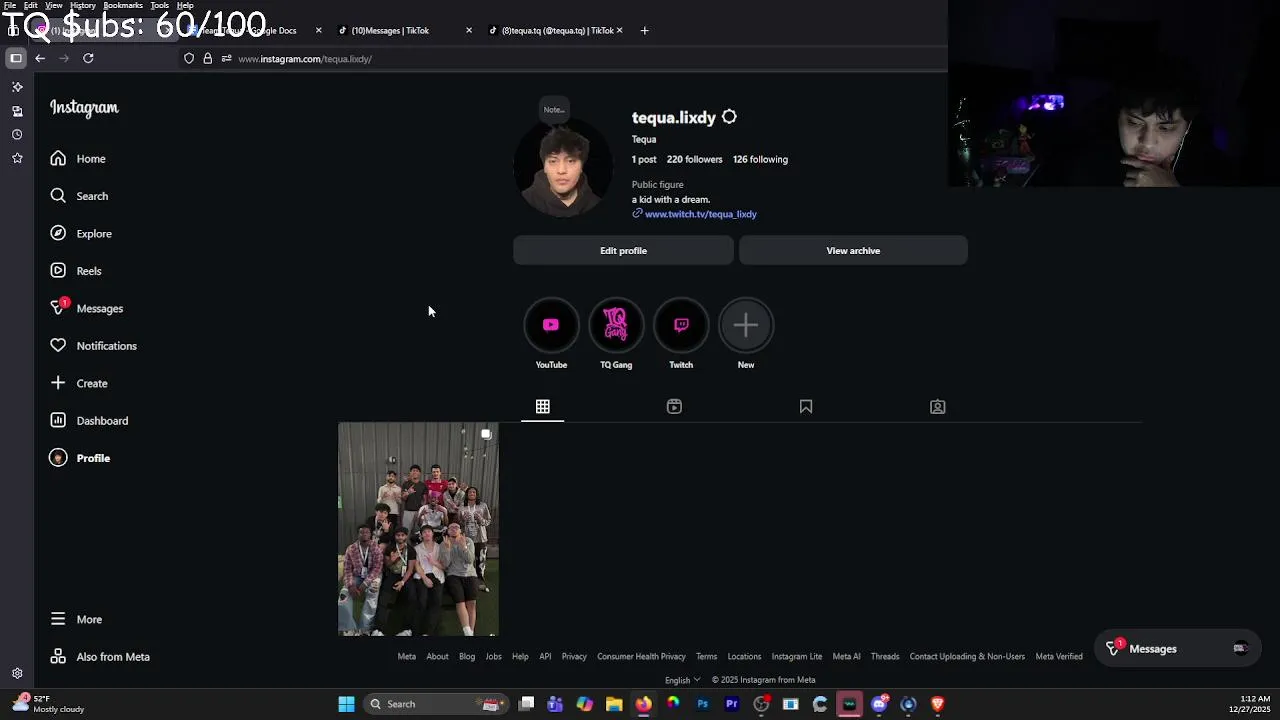Image resolution: width=1280 pixels, height=720 pixels.
Task: Open the TQ Gang story highlight
Action: tap(616, 326)
